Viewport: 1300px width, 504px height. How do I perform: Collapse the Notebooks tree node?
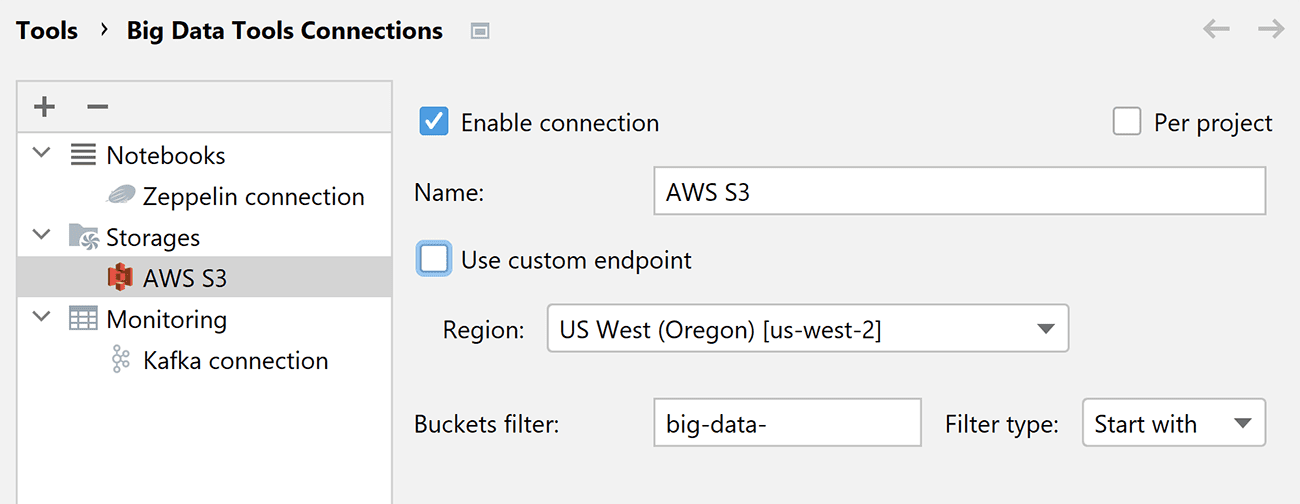pos(41,155)
